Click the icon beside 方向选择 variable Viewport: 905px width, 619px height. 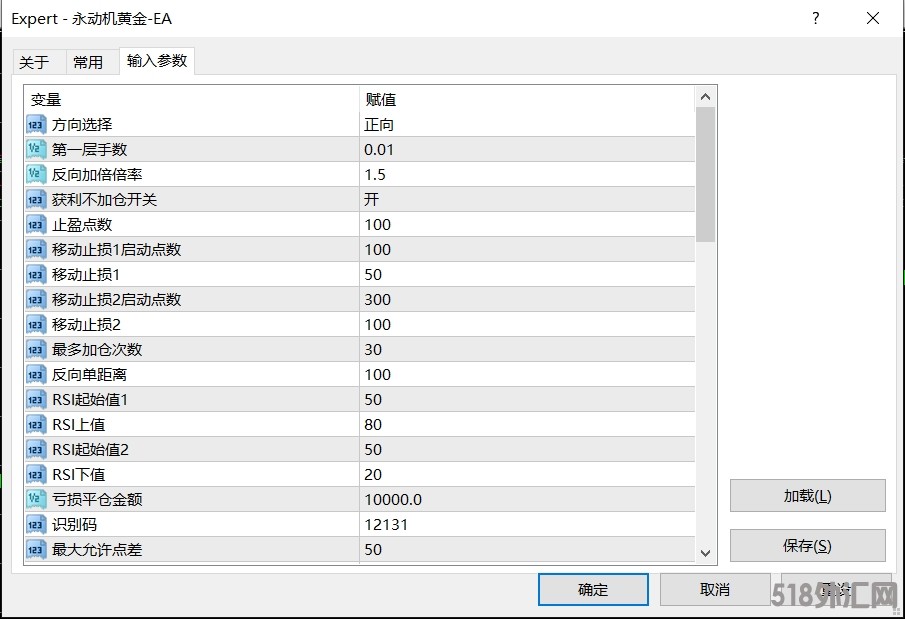pyautogui.click(x=36, y=125)
